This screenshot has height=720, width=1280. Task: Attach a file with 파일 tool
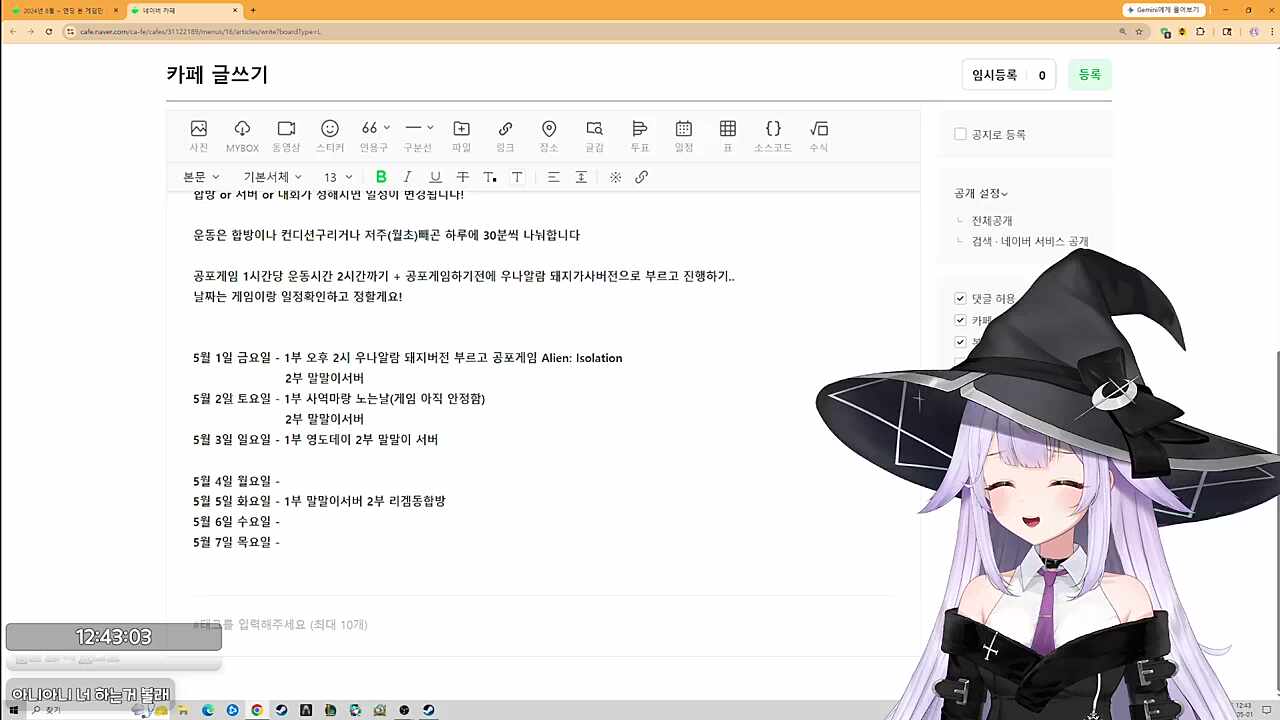click(461, 136)
